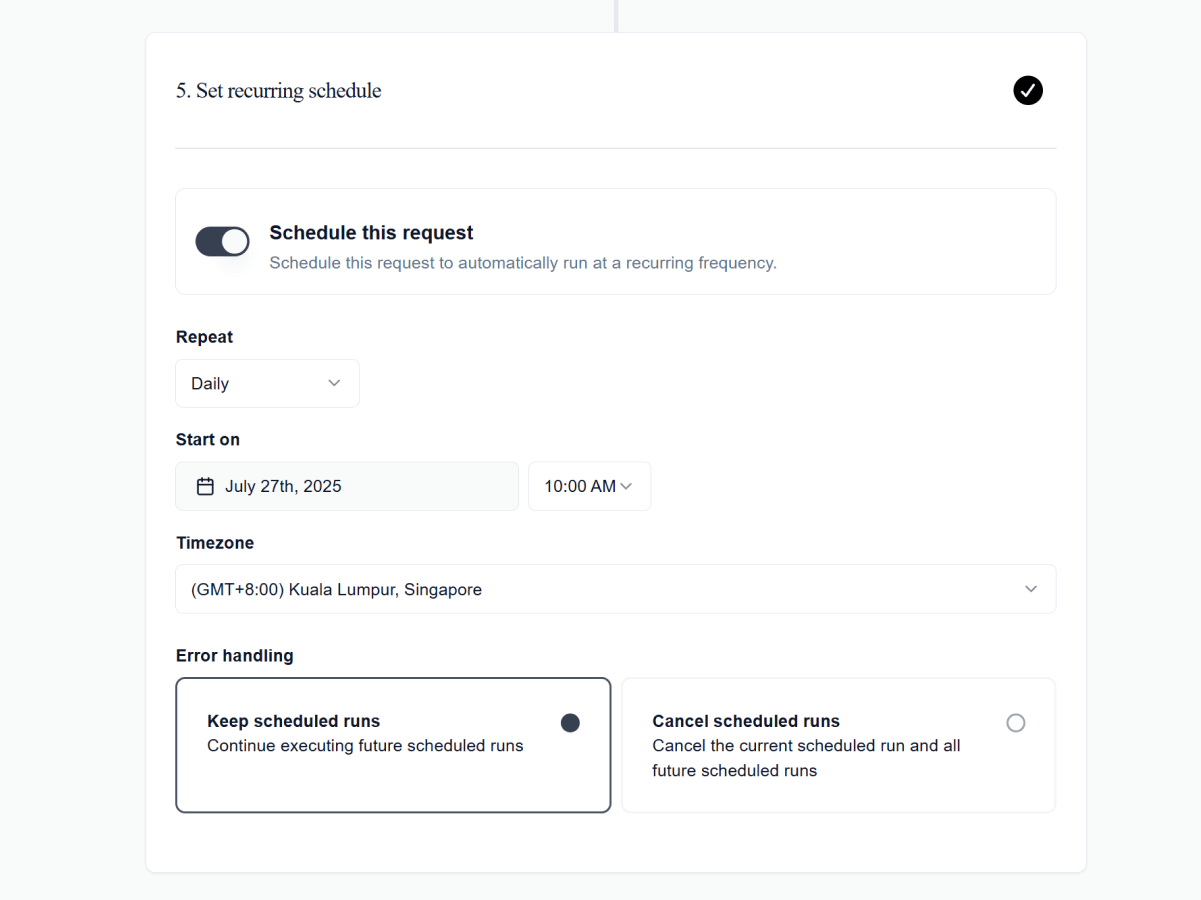Click the Continue executing future scheduled runs description
This screenshot has width=1201, height=900.
pos(365,746)
